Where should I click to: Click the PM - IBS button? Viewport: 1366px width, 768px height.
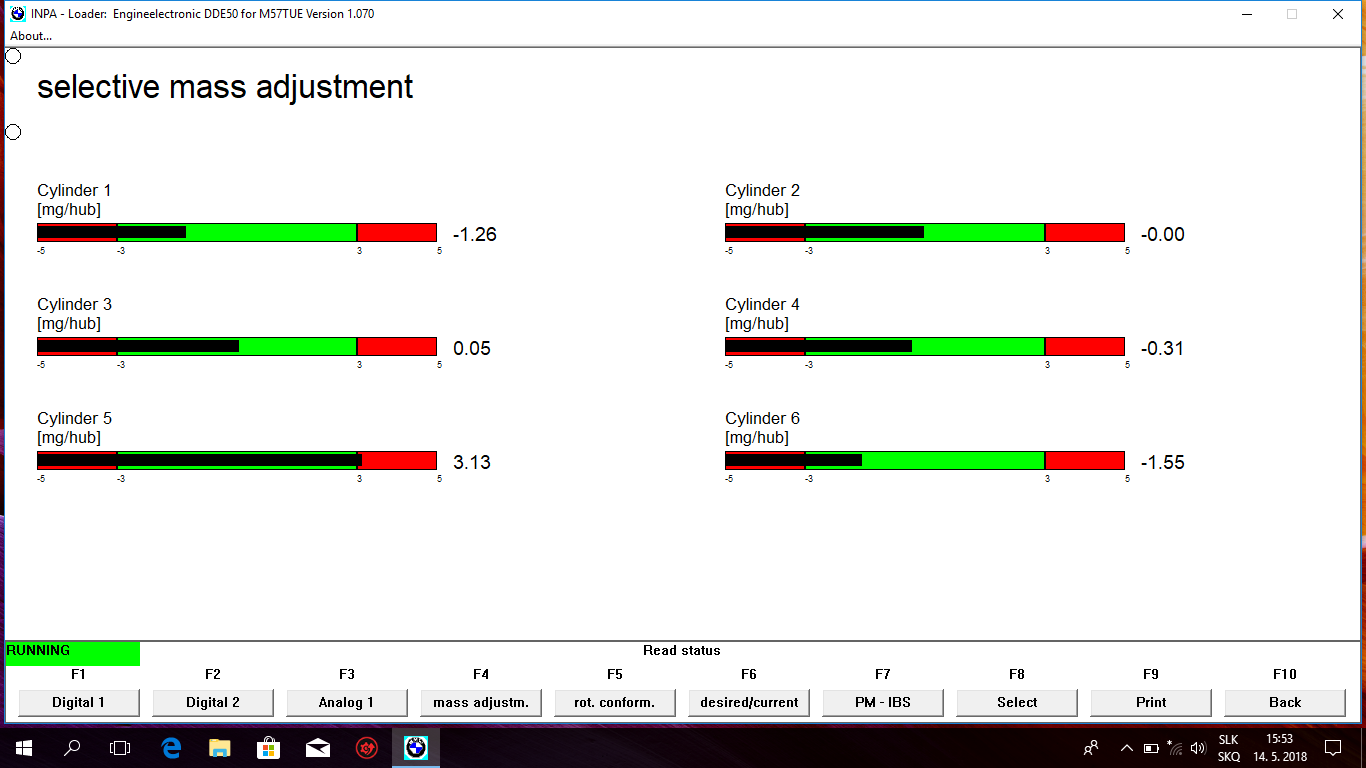pyautogui.click(x=883, y=702)
